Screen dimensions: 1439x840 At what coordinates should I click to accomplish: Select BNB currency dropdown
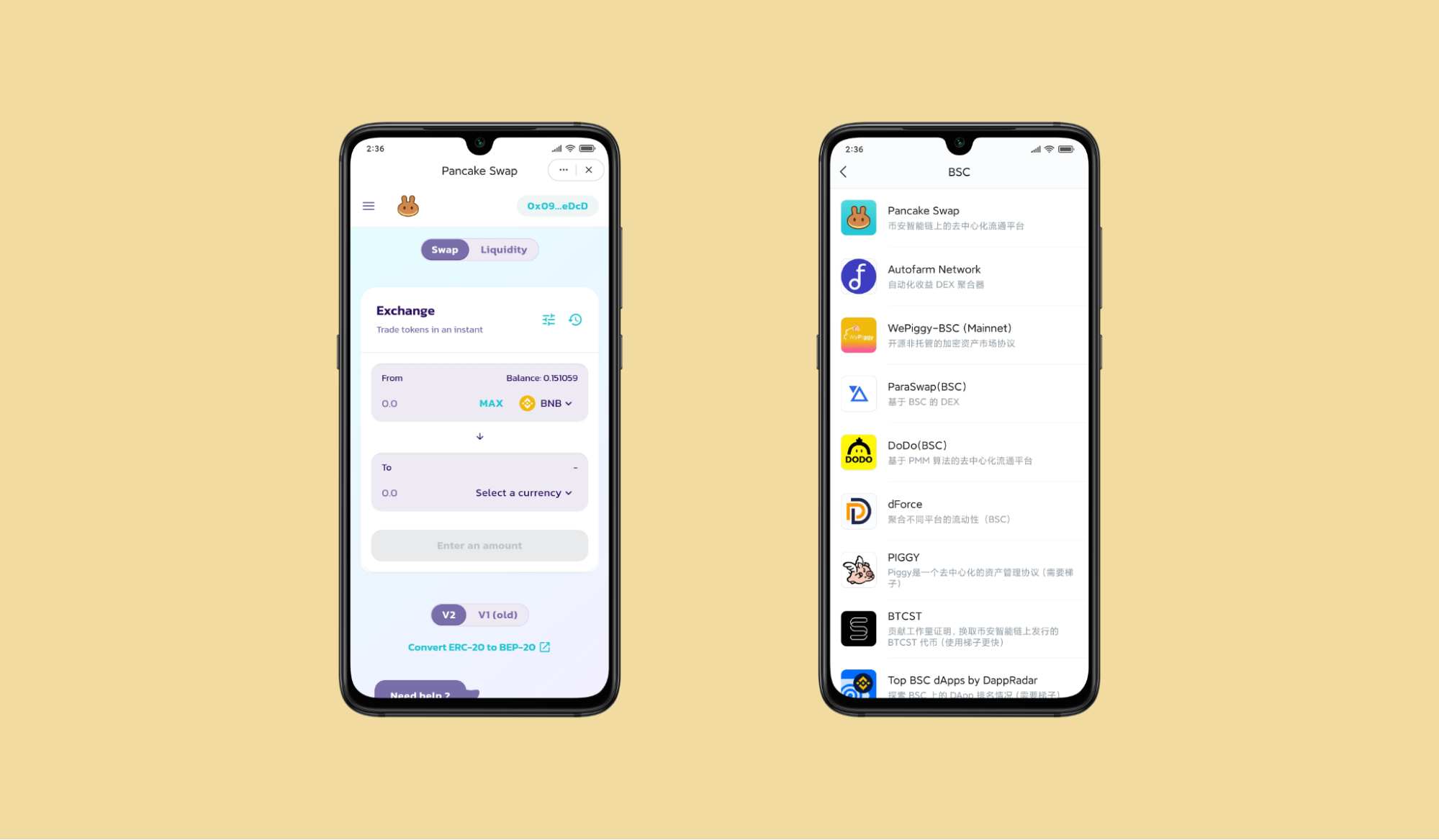pyautogui.click(x=548, y=403)
